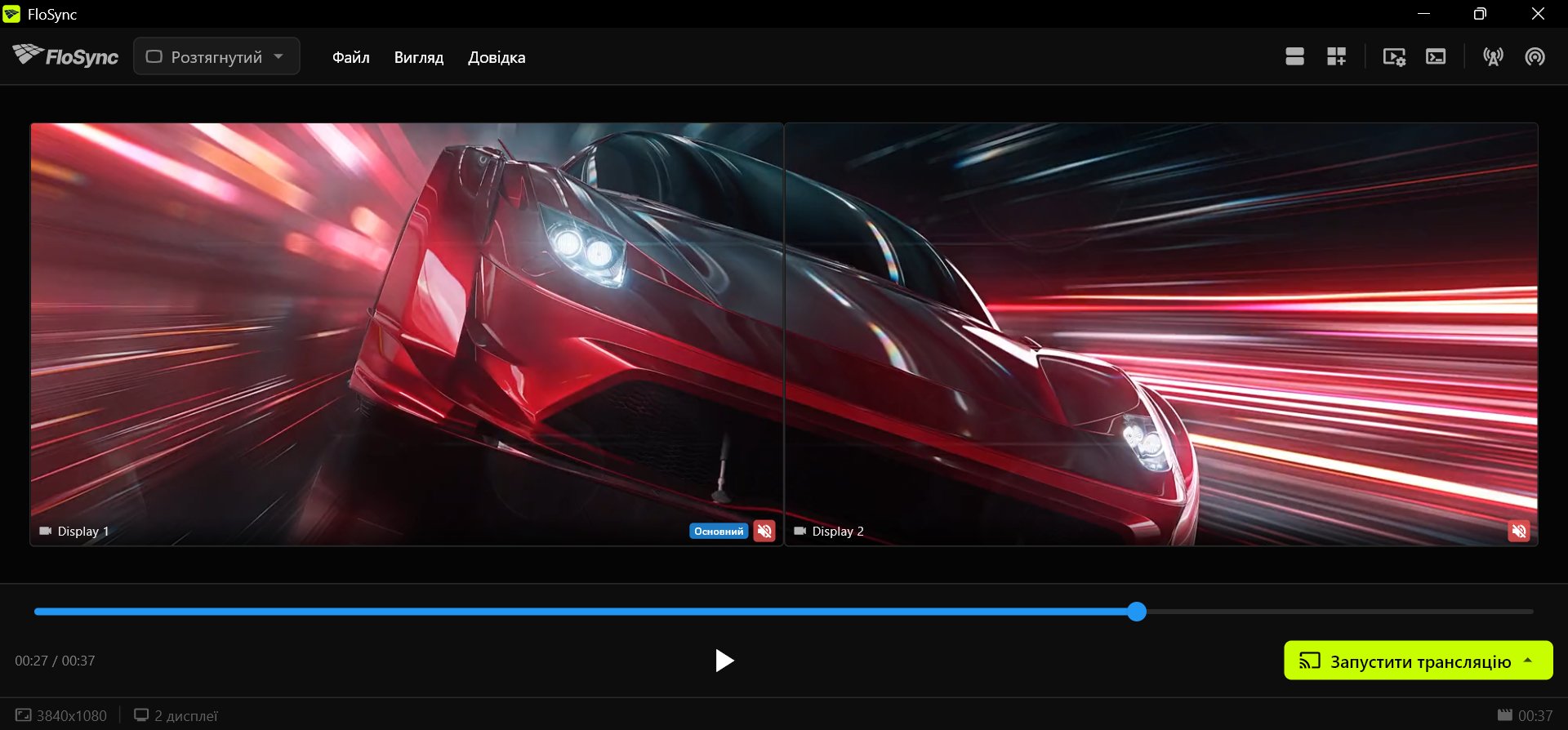Click the 3840x1080 resolution text
The height and width of the screenshot is (730, 1568).
(72, 716)
